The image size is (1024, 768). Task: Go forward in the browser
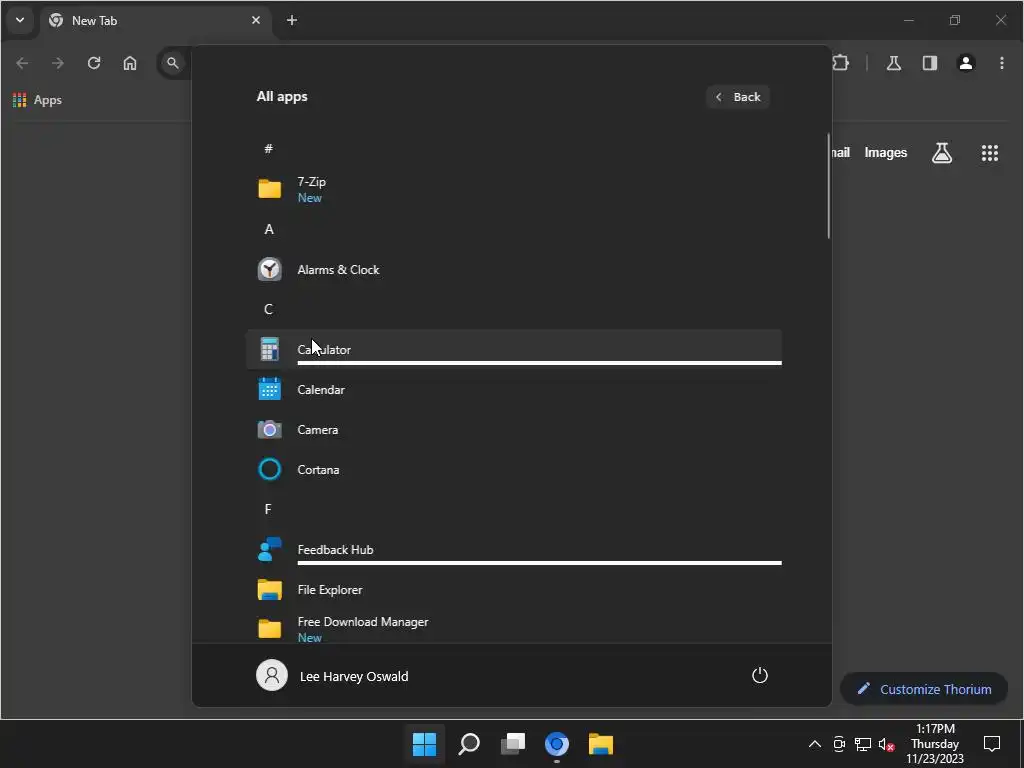pyautogui.click(x=58, y=63)
